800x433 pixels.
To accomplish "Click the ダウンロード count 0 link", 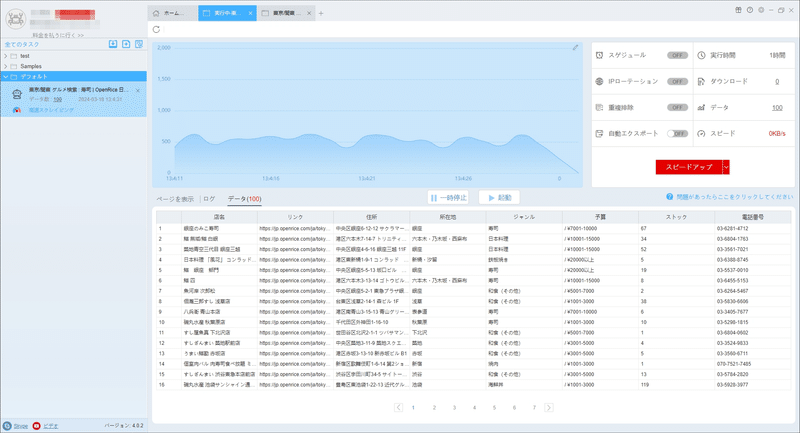I will coord(777,82).
